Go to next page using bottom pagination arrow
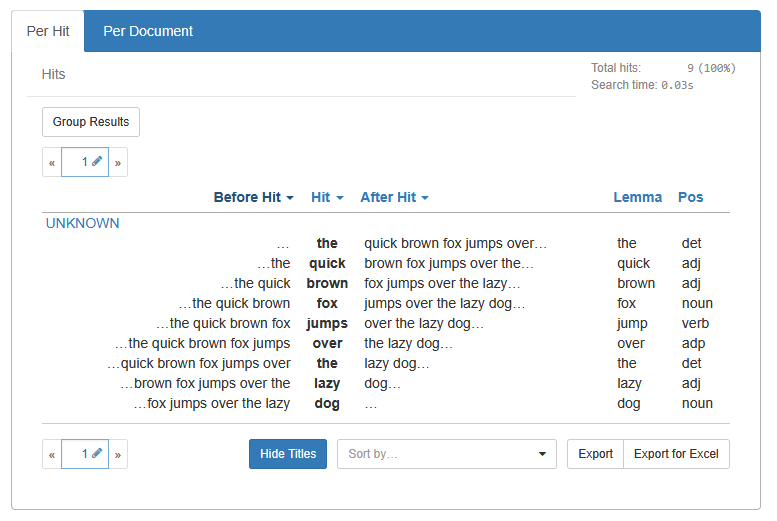This screenshot has width=777, height=521. 118,454
